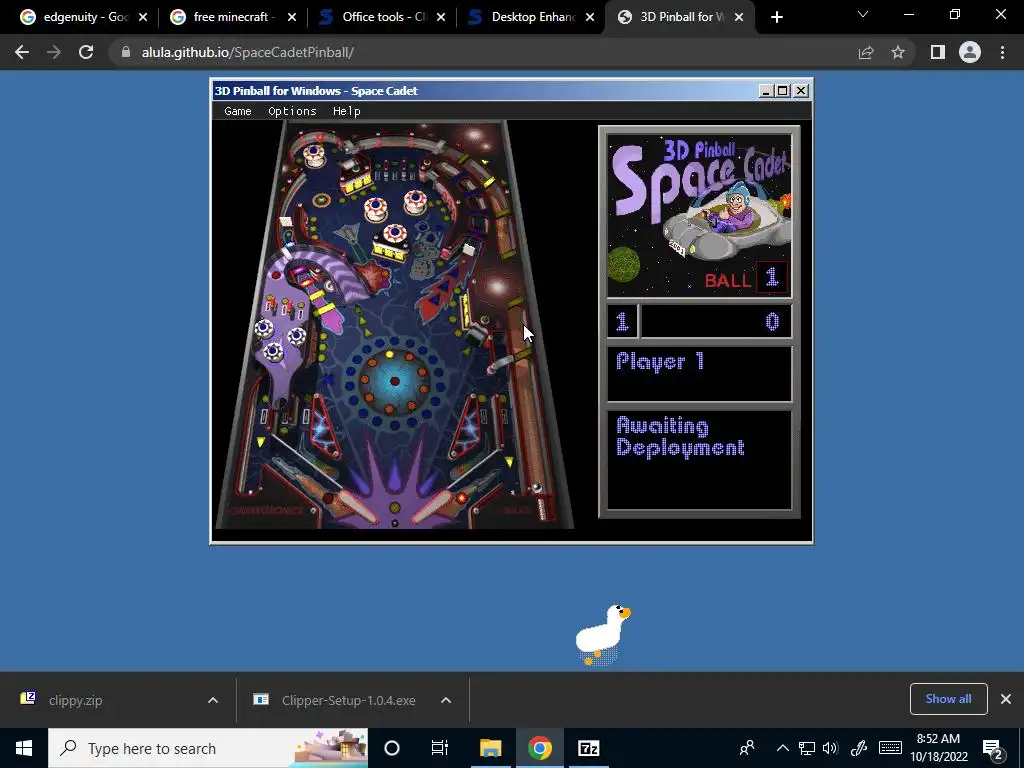Viewport: 1024px width, 768px height.
Task: Maximize the 3D Pinball inner window
Action: (x=782, y=91)
